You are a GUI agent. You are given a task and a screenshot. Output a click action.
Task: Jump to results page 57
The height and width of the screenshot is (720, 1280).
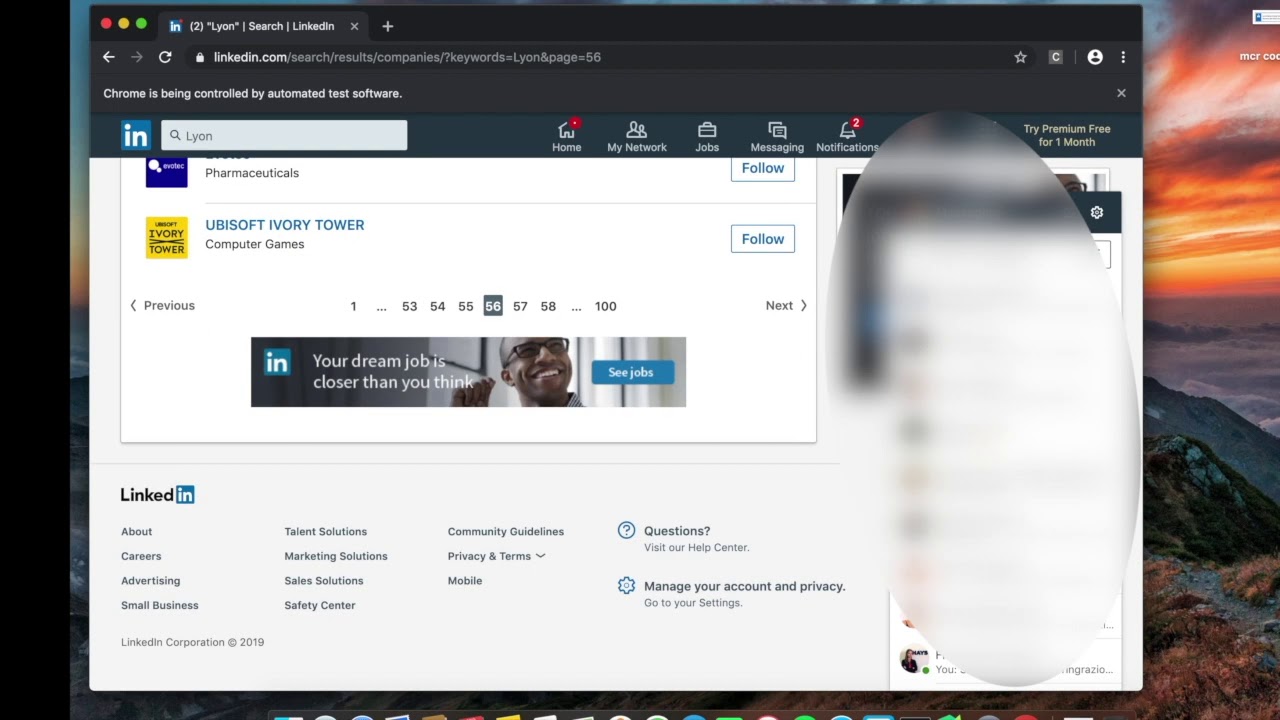click(520, 306)
